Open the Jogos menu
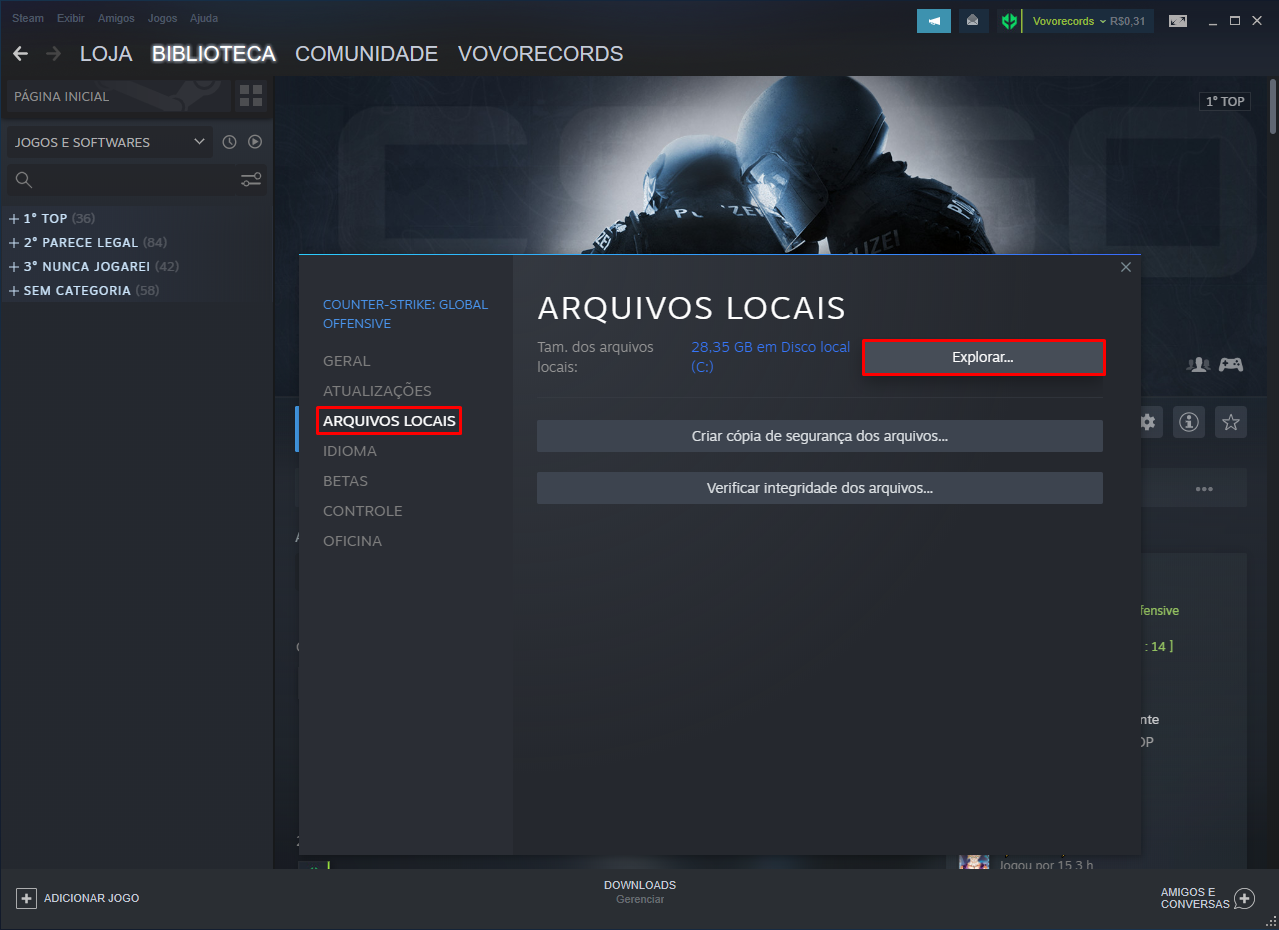The width and height of the screenshot is (1279, 930). pos(162,19)
